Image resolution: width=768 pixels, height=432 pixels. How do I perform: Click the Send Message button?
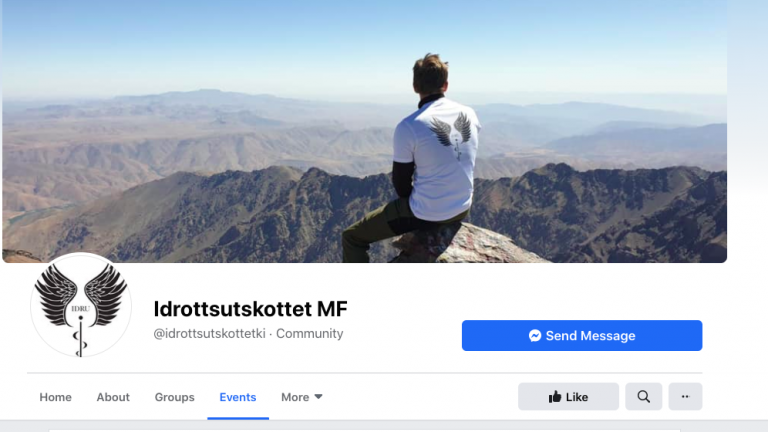tap(582, 336)
